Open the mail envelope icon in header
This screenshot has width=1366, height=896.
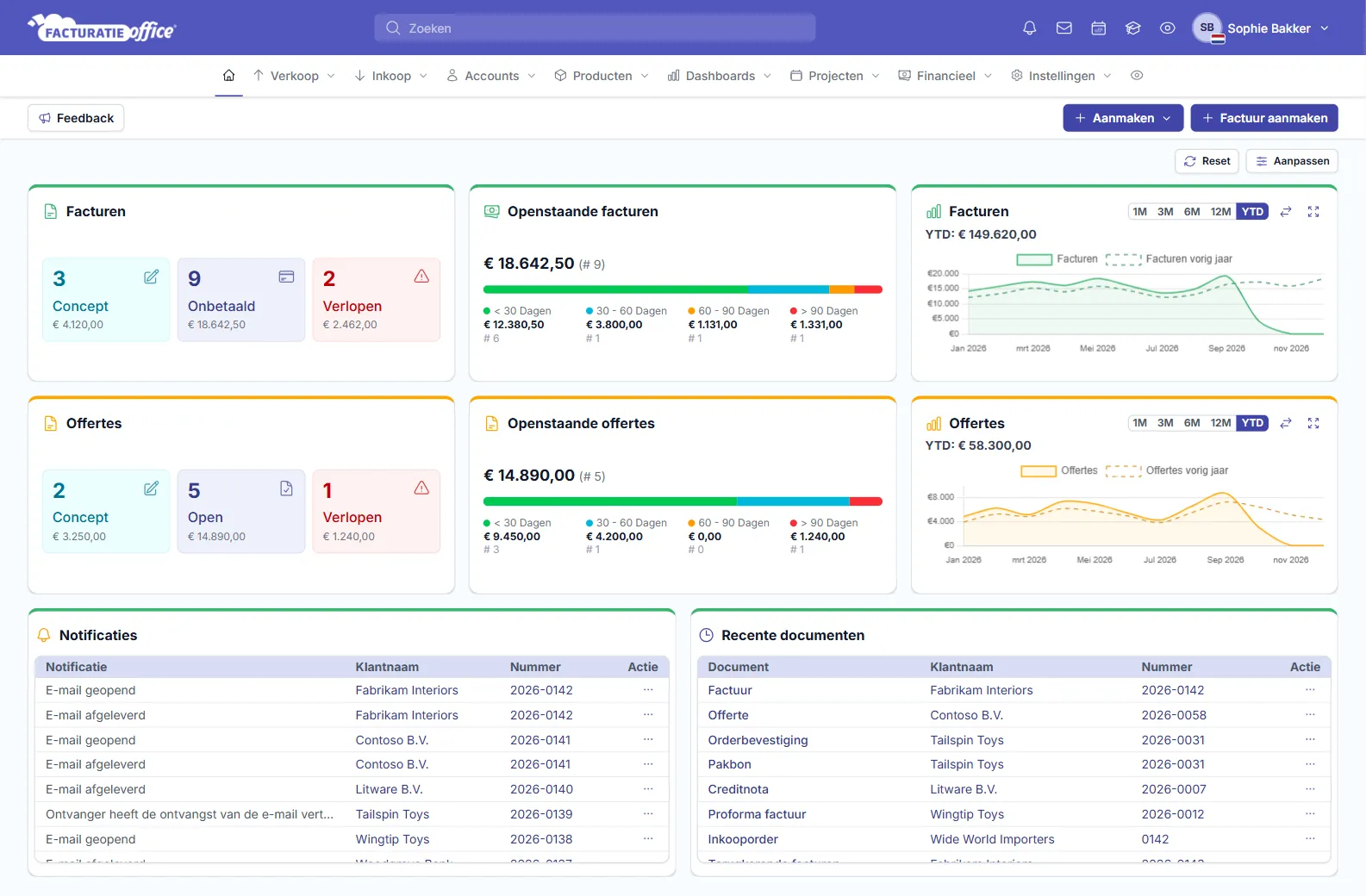coord(1064,28)
